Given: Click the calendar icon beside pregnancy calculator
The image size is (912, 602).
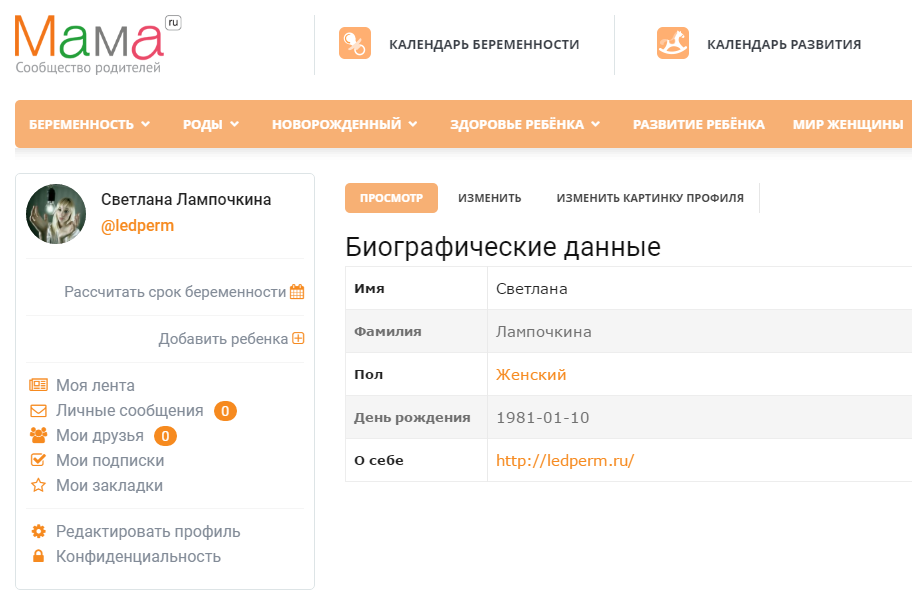Looking at the screenshot, I should click(x=297, y=292).
